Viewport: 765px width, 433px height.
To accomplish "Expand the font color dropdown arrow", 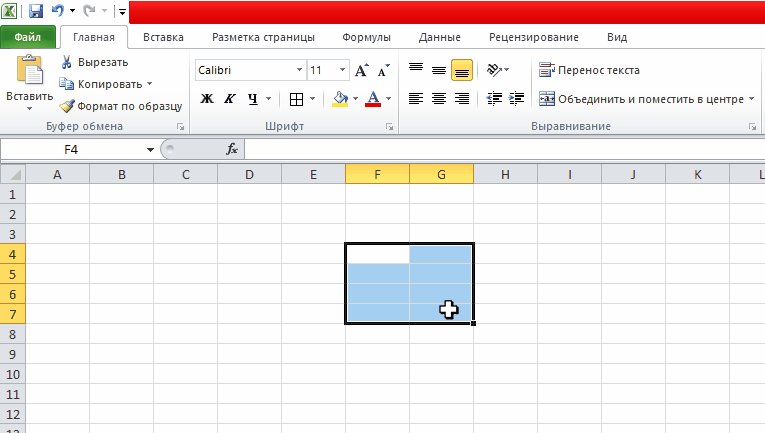I will point(389,99).
